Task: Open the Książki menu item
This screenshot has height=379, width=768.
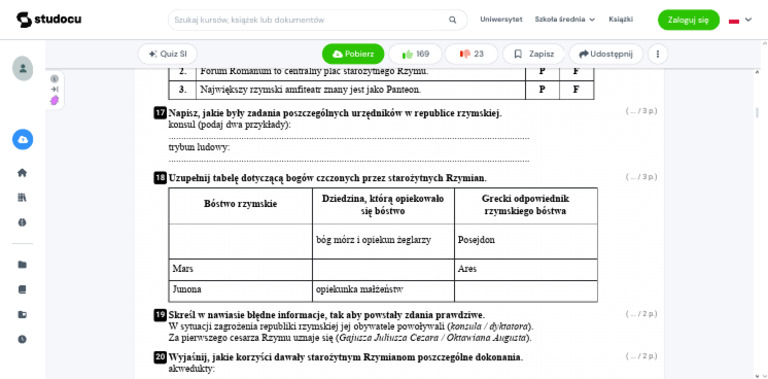Action: click(x=621, y=20)
